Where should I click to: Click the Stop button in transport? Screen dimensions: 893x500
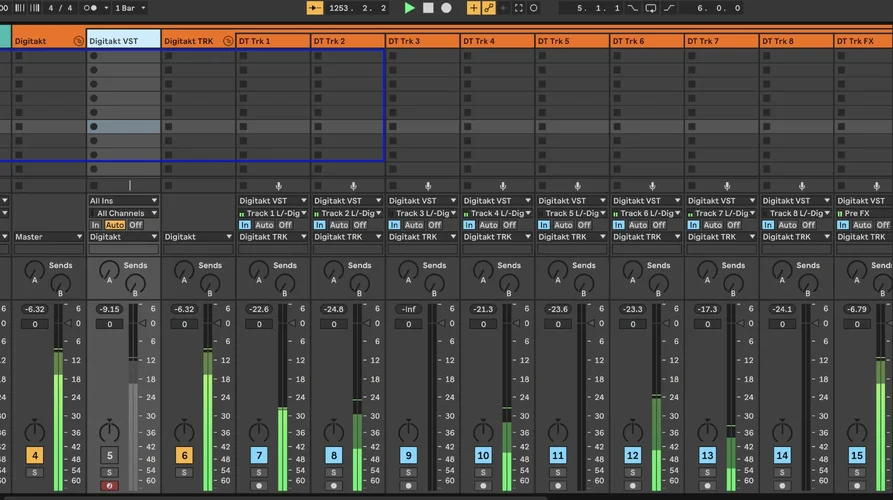pyautogui.click(x=427, y=8)
